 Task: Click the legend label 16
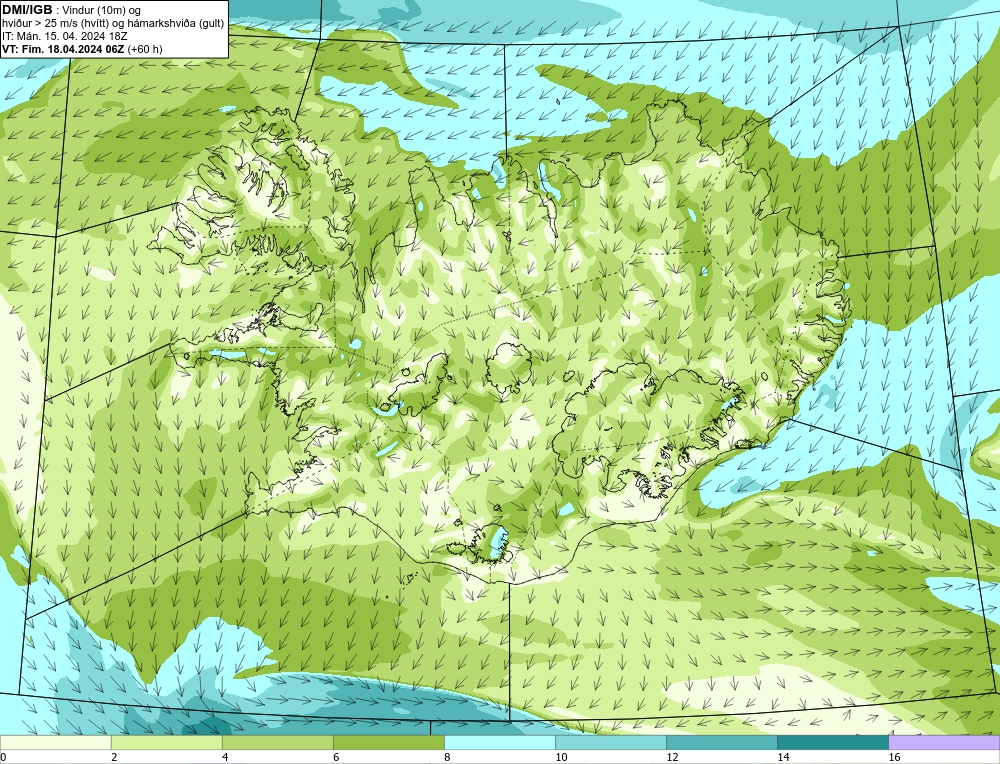[894, 758]
